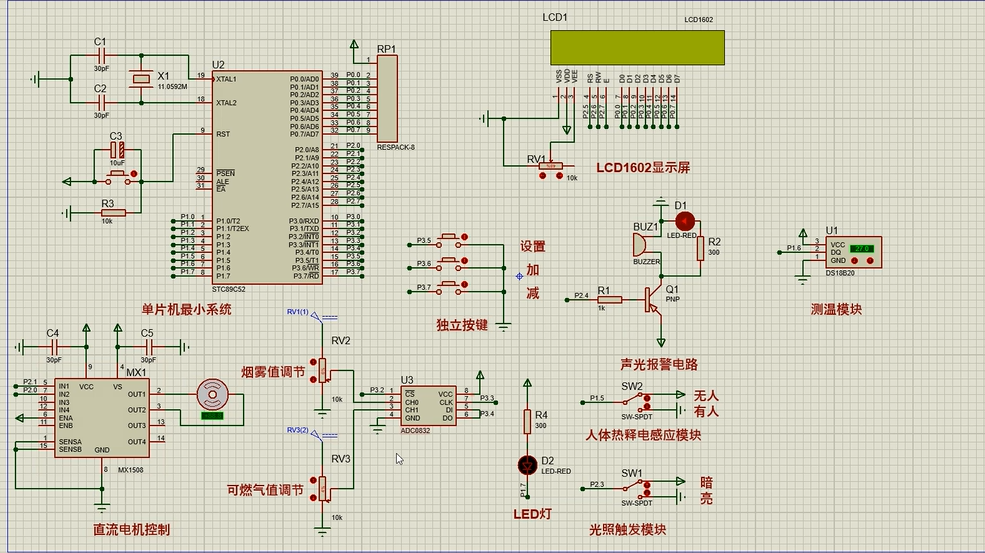
Task: Click the X1 crystal oscillator symbol
Action: pos(140,79)
